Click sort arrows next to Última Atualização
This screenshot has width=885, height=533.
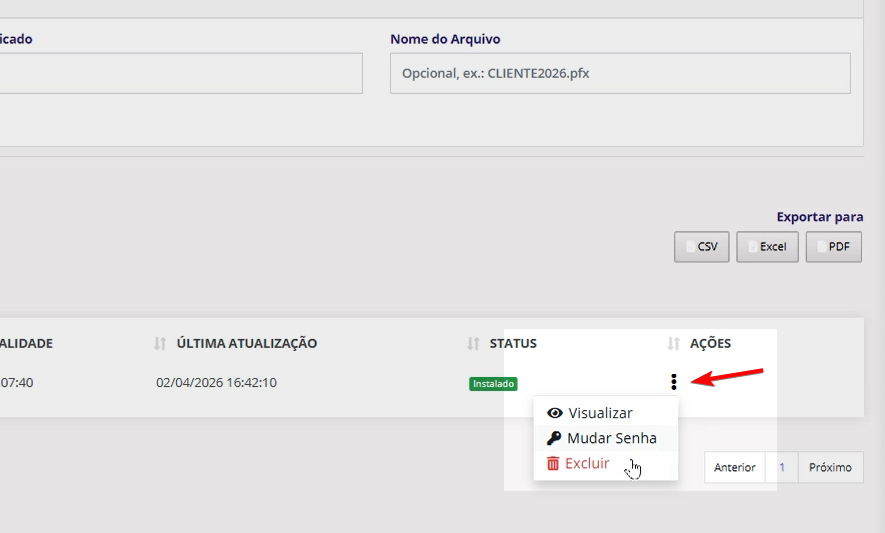(160, 343)
